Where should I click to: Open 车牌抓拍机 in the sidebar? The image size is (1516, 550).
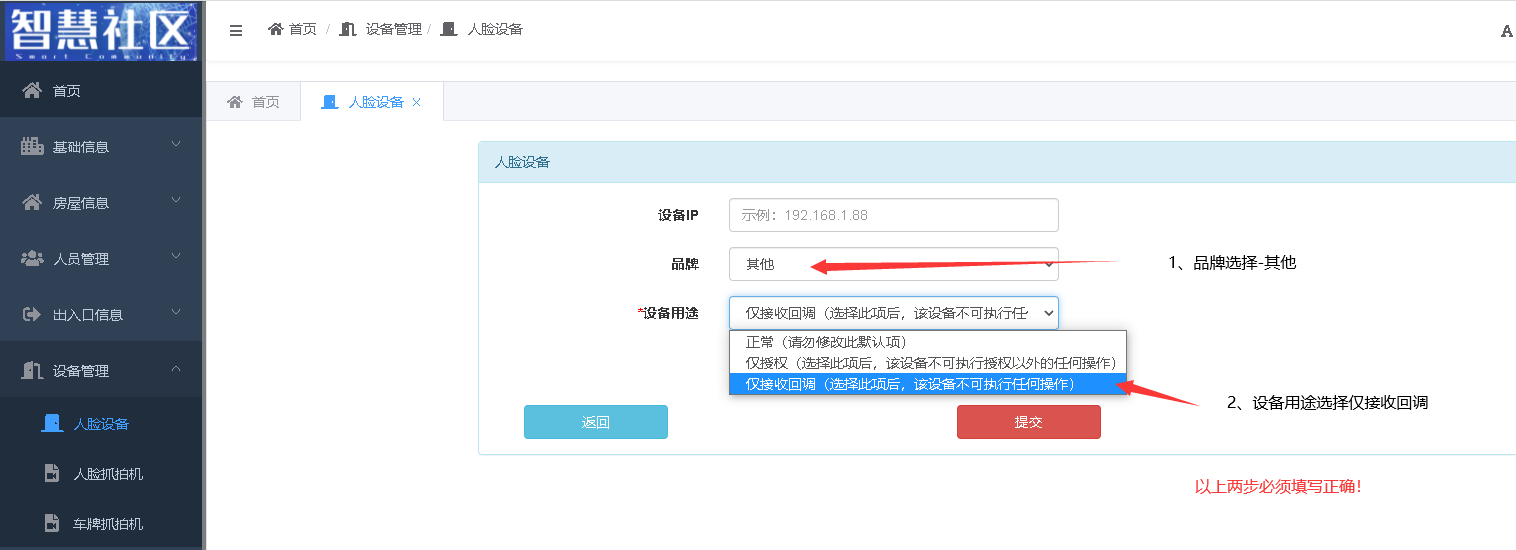(101, 524)
